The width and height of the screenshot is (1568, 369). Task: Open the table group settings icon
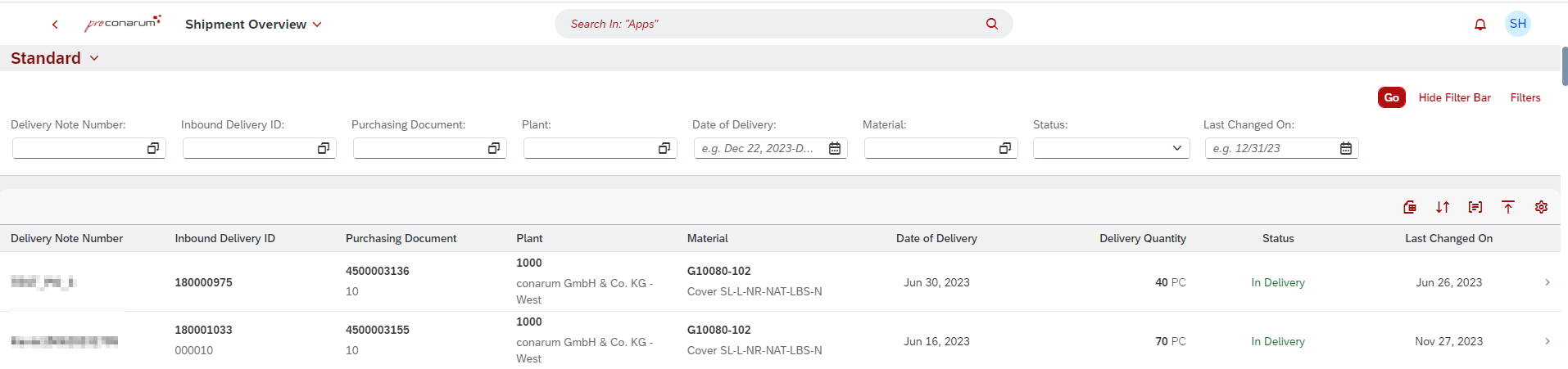point(1475,207)
